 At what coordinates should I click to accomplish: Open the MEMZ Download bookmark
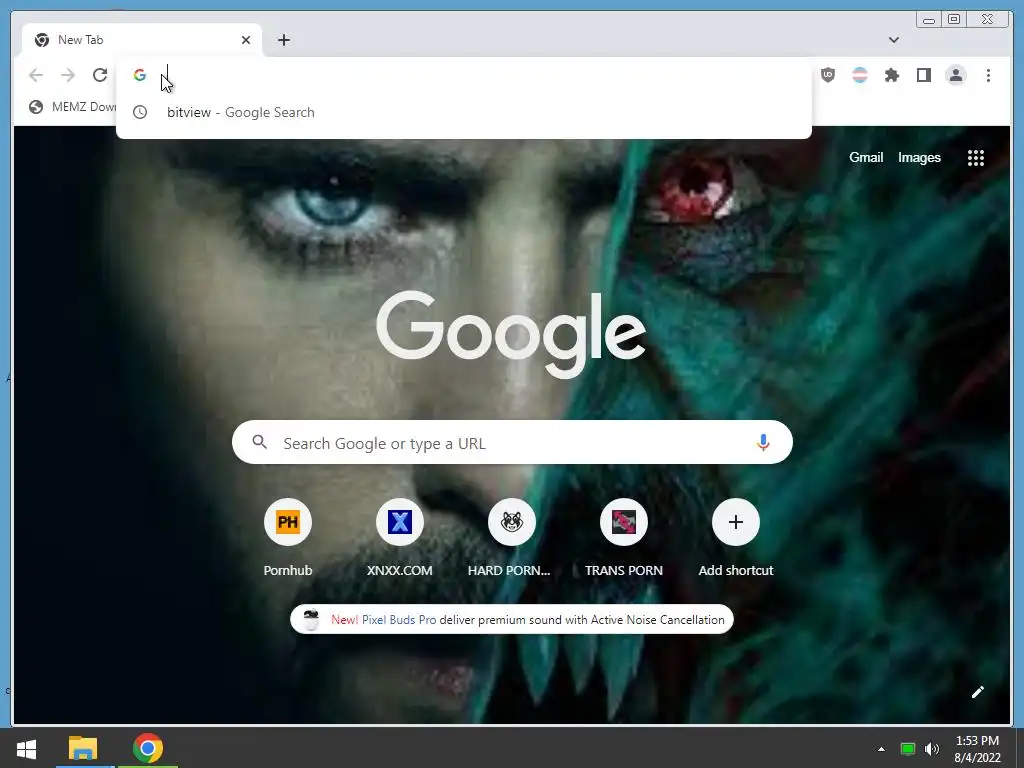point(72,106)
